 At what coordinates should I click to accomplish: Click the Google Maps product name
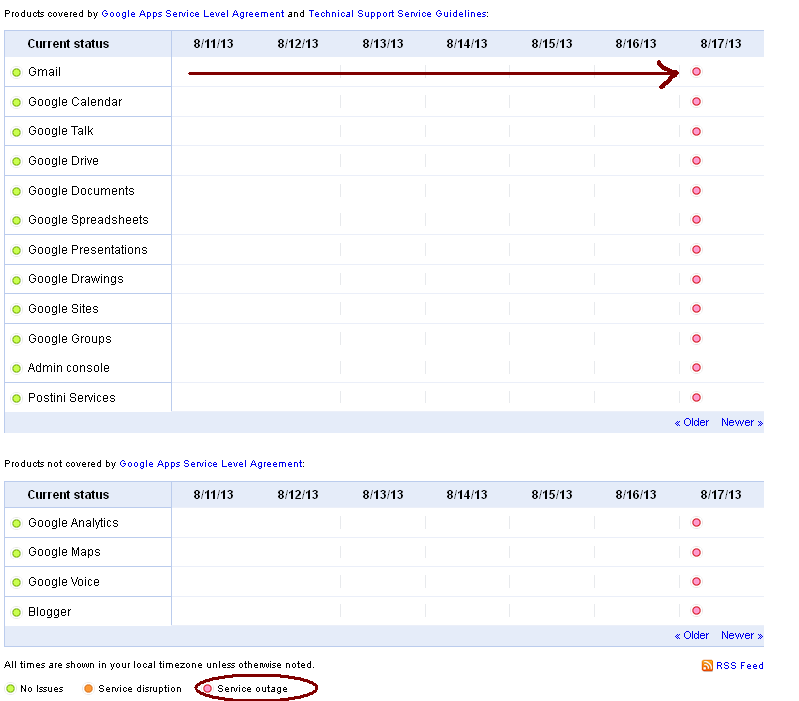[64, 552]
